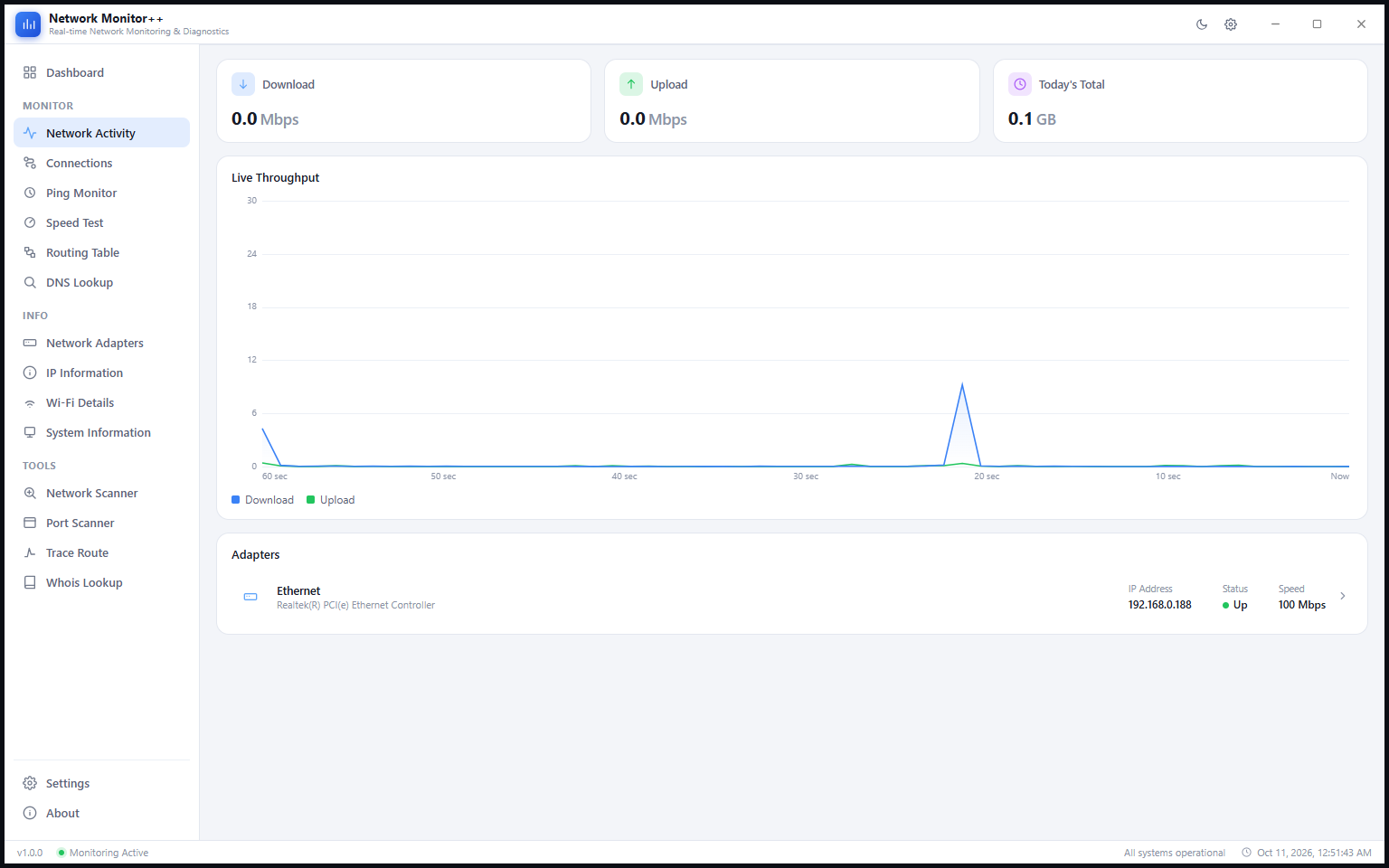Click the Network Activity pulse icon
This screenshot has height=868, width=1389.
pyautogui.click(x=30, y=133)
